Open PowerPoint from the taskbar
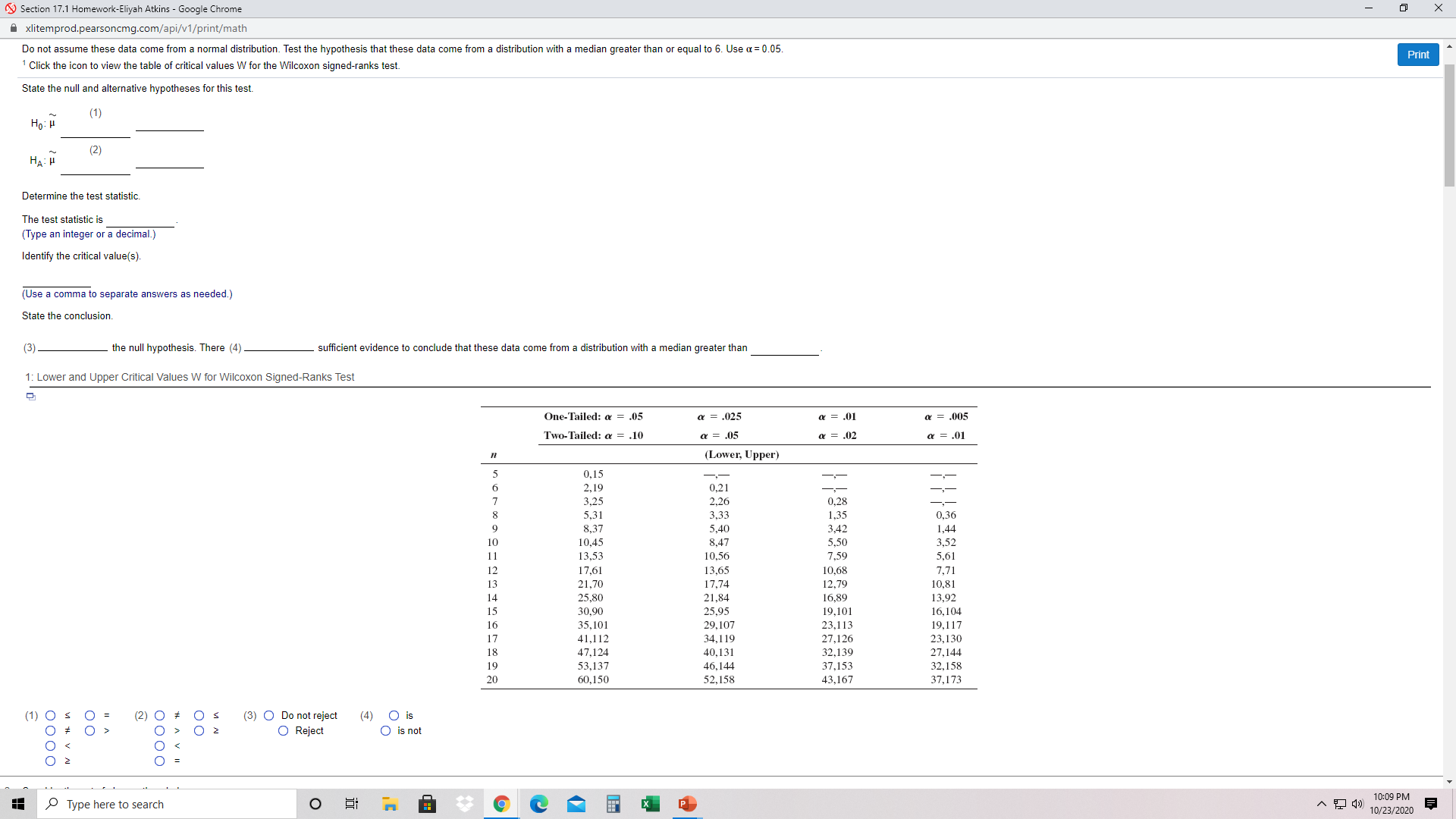 pos(687,804)
